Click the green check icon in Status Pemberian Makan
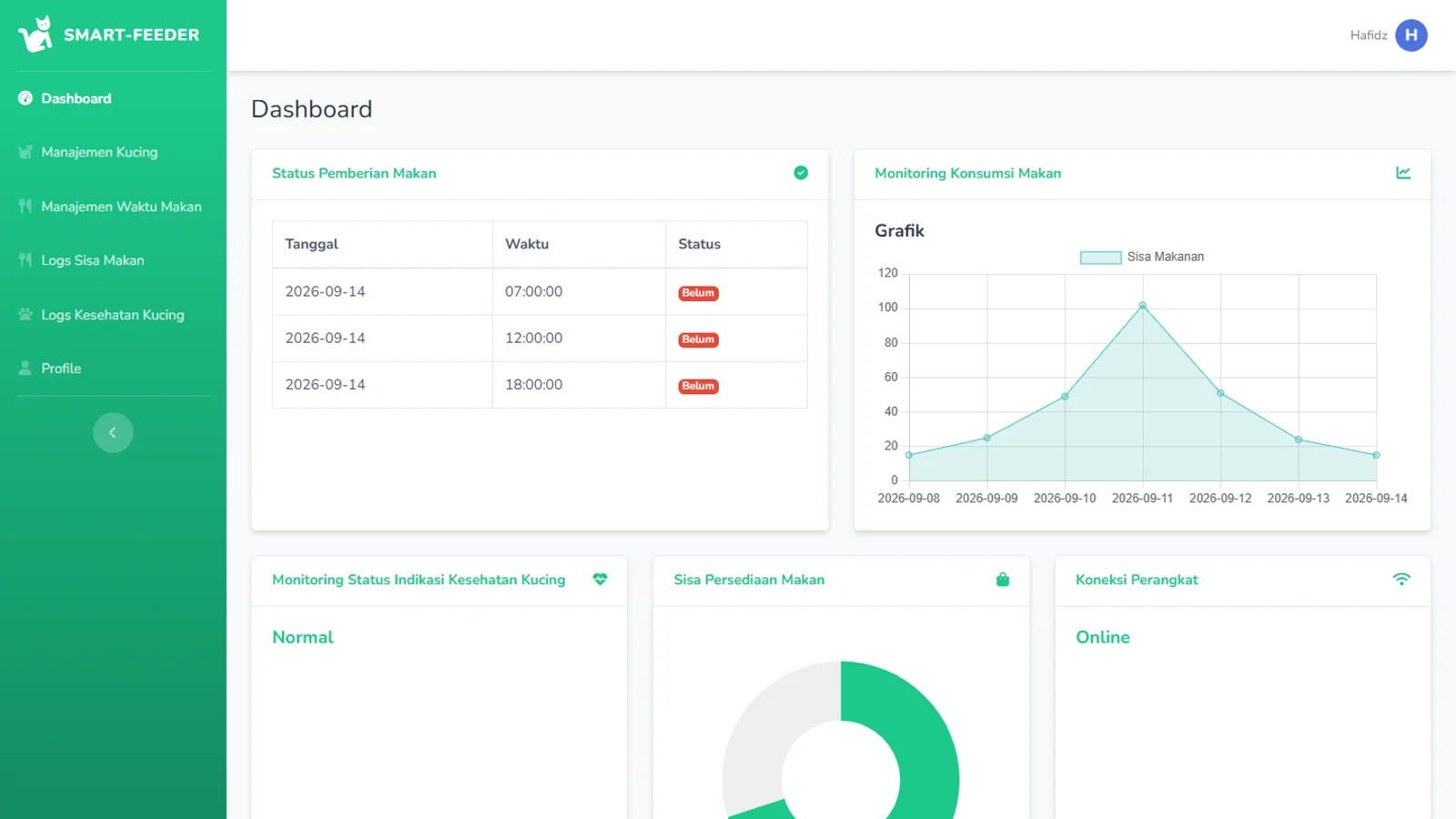1456x819 pixels. (801, 173)
